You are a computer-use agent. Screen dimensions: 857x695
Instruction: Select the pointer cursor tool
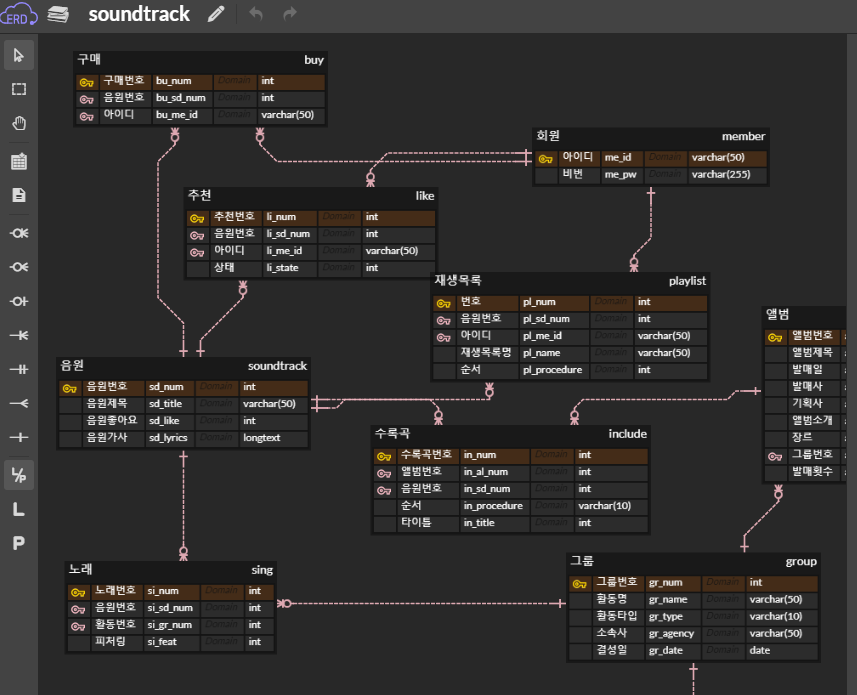[19, 55]
